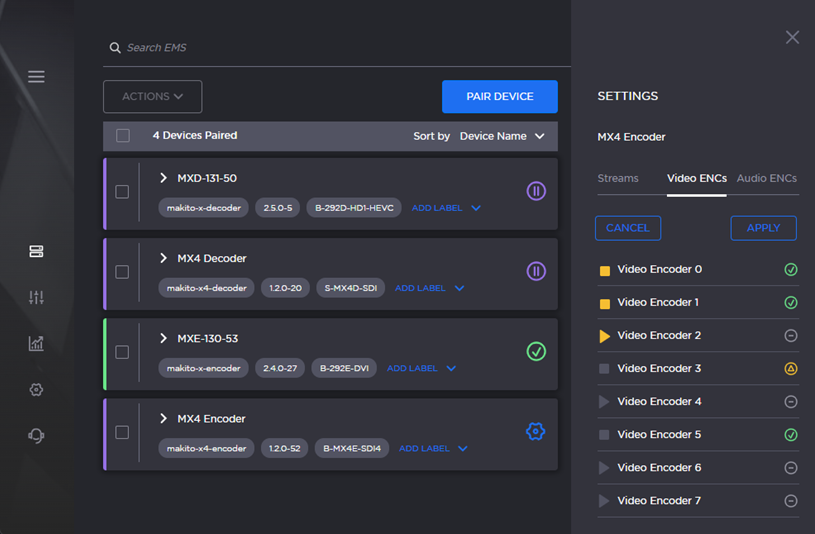Open the devices view in sidebar
Viewport: 815px width, 534px height.
(36, 251)
